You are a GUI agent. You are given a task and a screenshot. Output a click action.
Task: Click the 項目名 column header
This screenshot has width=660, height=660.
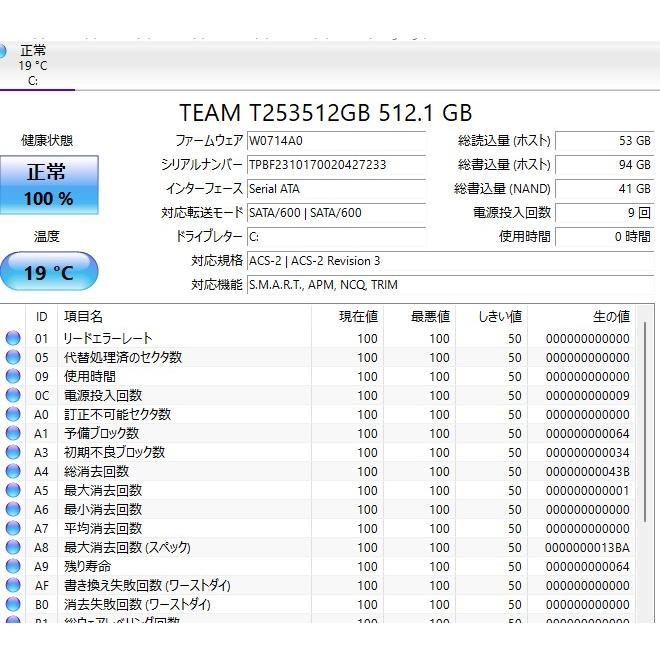184,317
